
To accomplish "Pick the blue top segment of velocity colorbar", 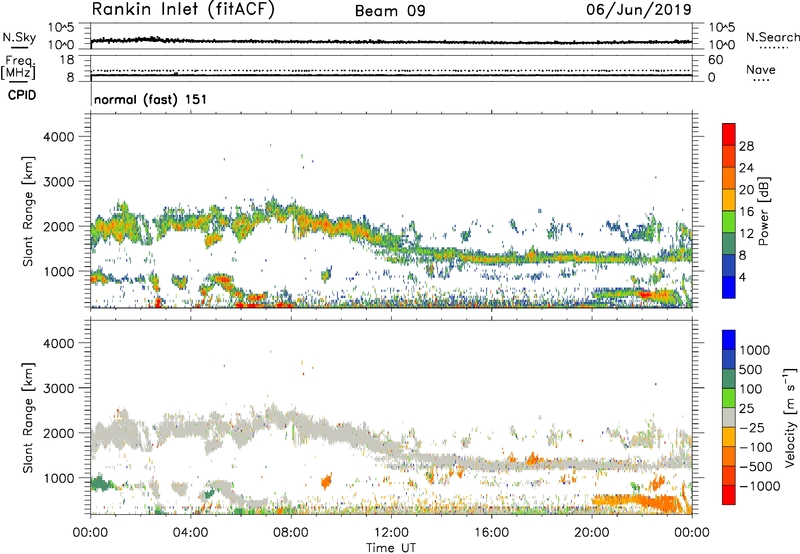I will 729,340.
